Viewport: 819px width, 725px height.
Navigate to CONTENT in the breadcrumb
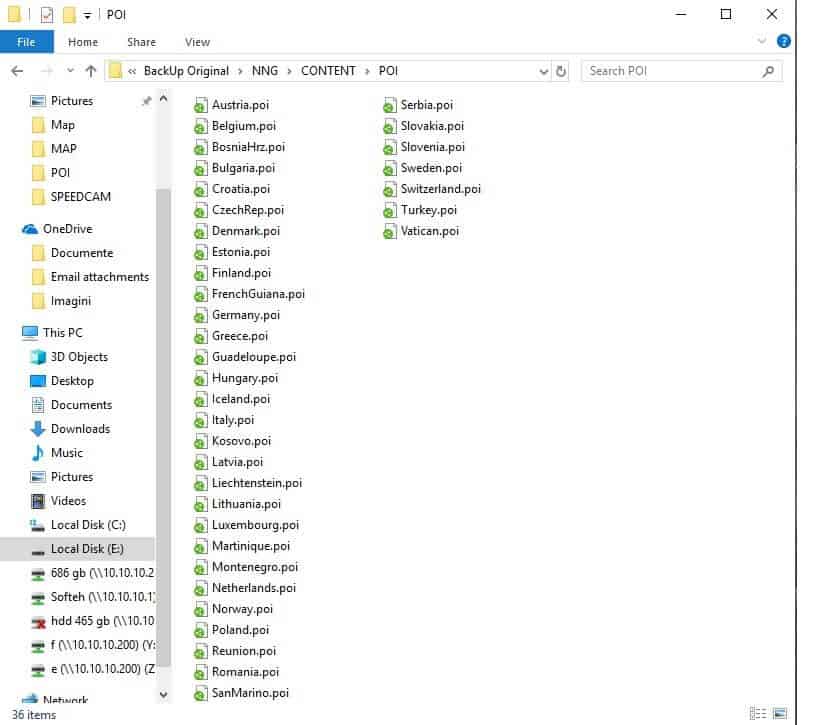coord(328,71)
